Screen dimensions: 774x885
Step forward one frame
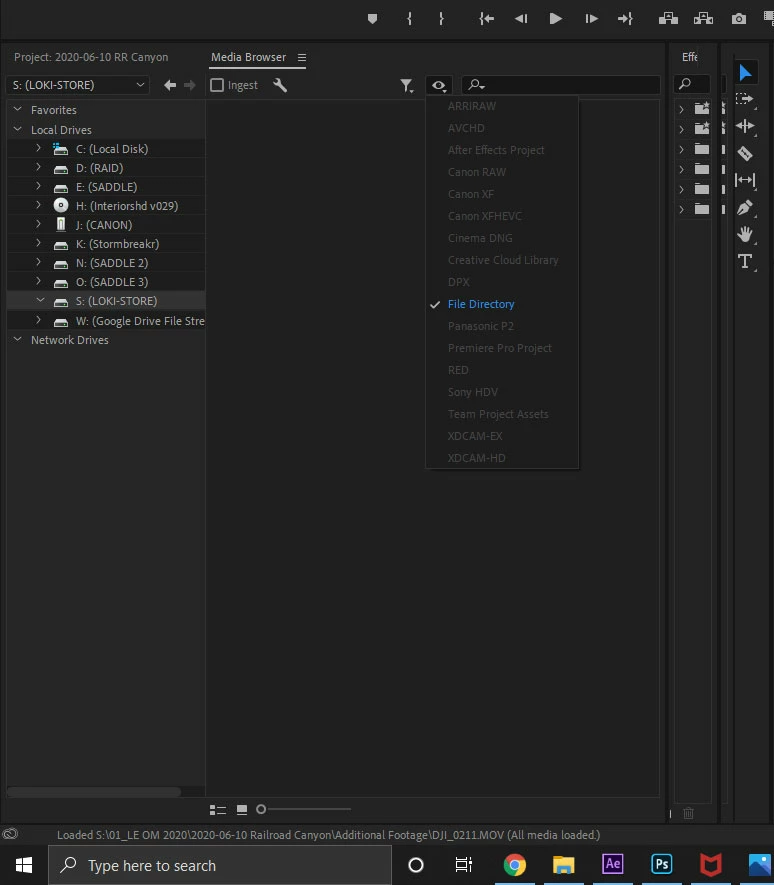point(591,19)
